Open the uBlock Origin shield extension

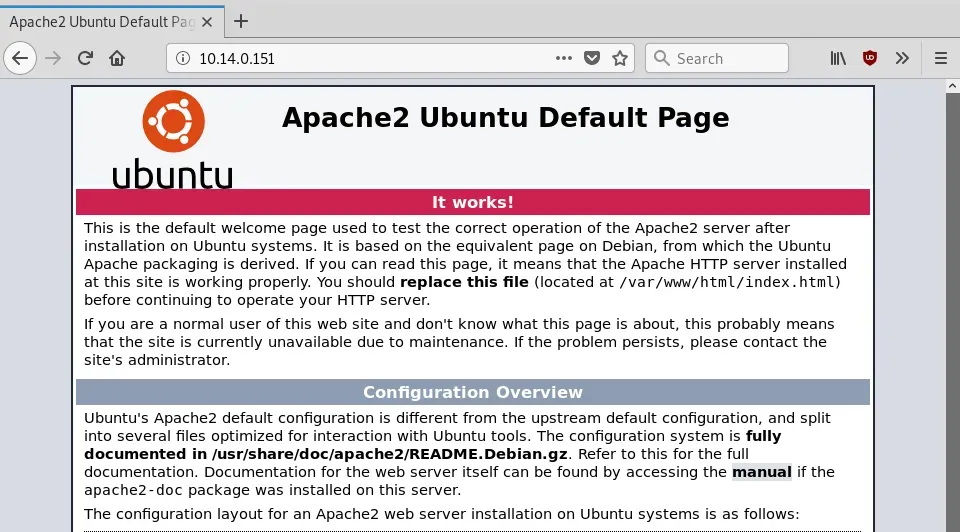[870, 58]
